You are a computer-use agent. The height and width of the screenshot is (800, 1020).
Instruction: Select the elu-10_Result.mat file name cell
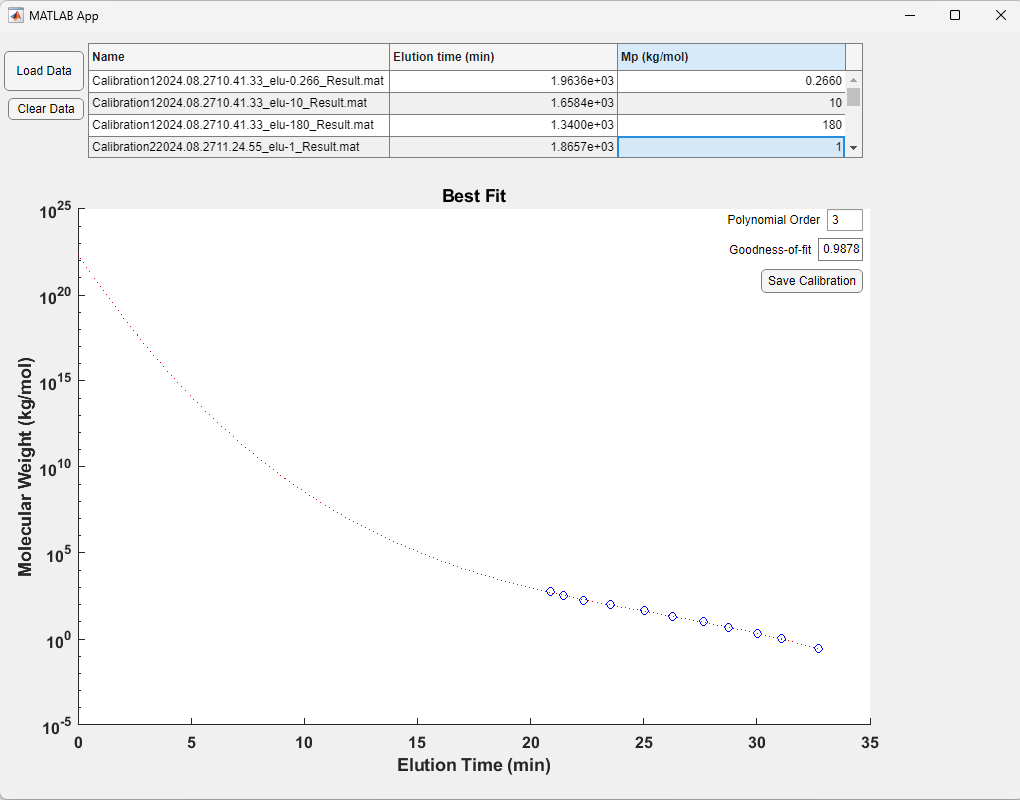pos(239,103)
